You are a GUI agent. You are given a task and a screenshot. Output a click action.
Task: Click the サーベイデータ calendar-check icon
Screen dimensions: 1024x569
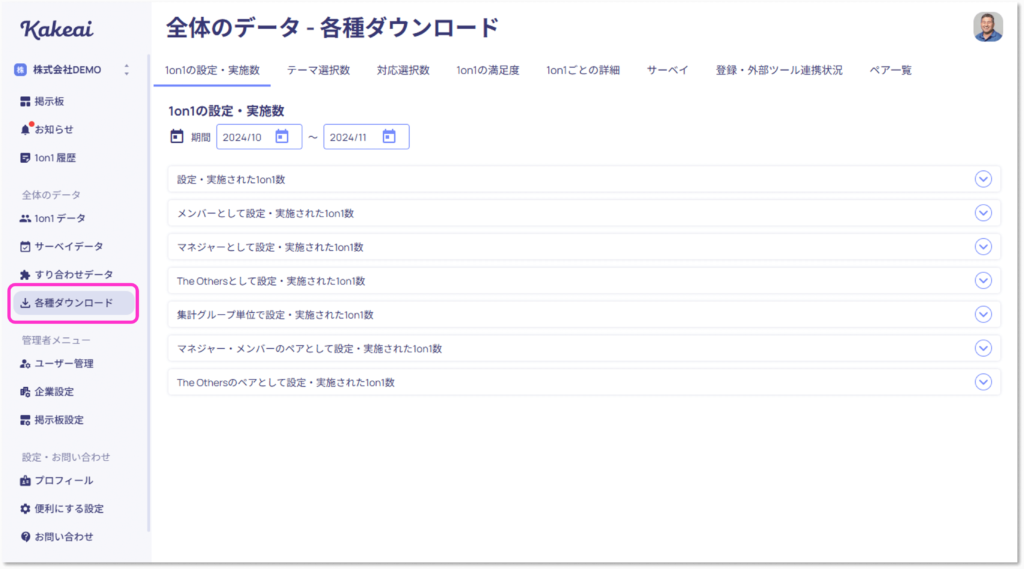click(25, 246)
